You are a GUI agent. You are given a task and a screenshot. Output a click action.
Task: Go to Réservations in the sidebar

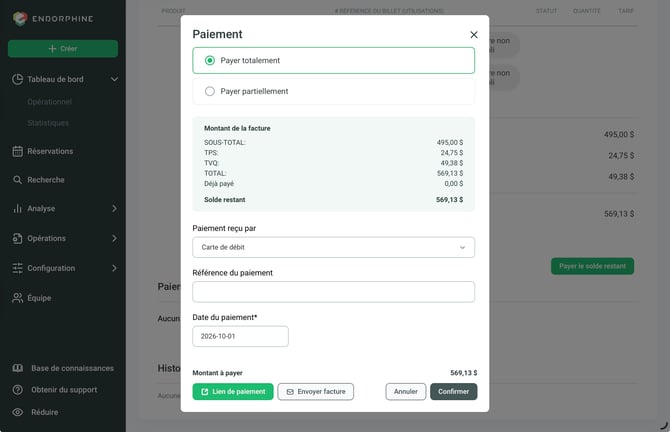50,151
